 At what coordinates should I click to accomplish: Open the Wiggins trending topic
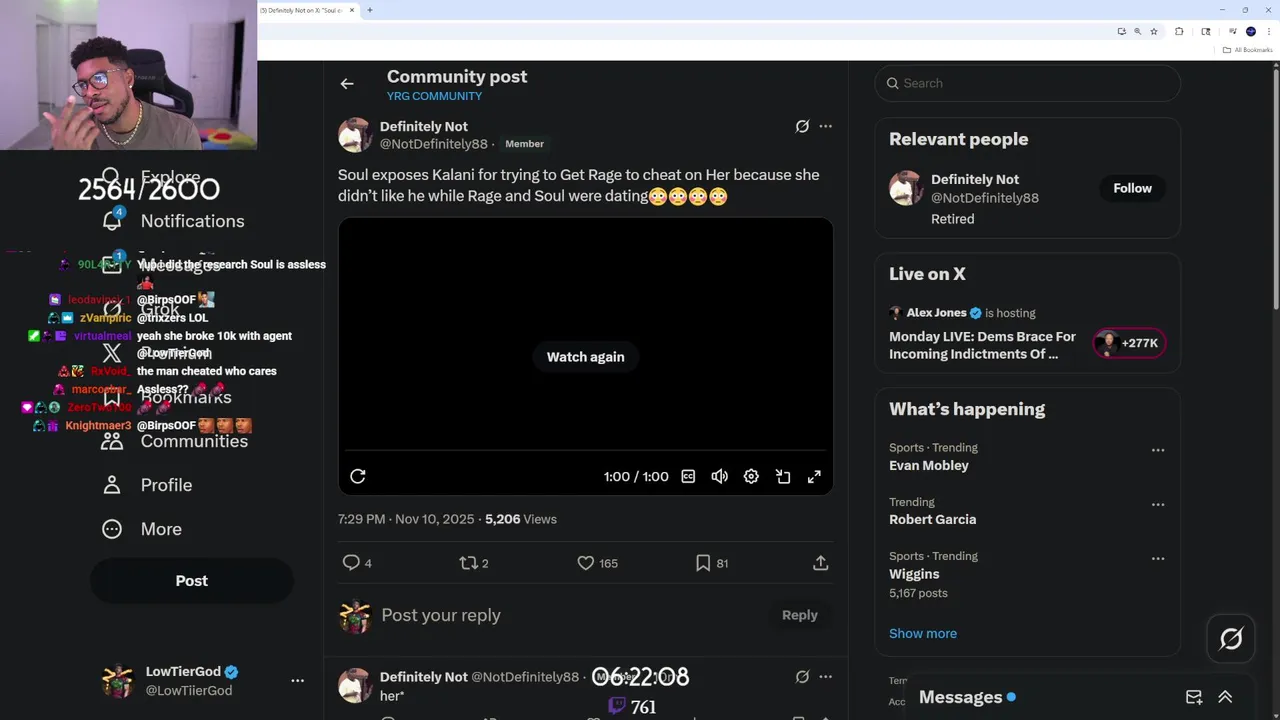pyautogui.click(x=914, y=574)
